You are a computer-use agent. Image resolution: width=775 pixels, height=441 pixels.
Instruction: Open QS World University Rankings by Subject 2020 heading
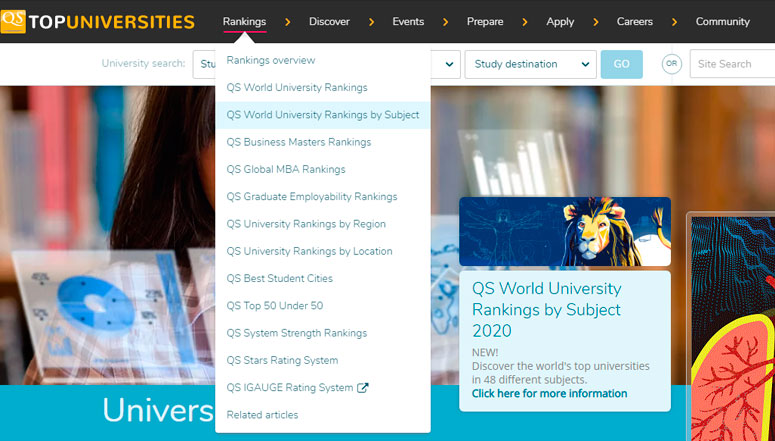(547, 309)
